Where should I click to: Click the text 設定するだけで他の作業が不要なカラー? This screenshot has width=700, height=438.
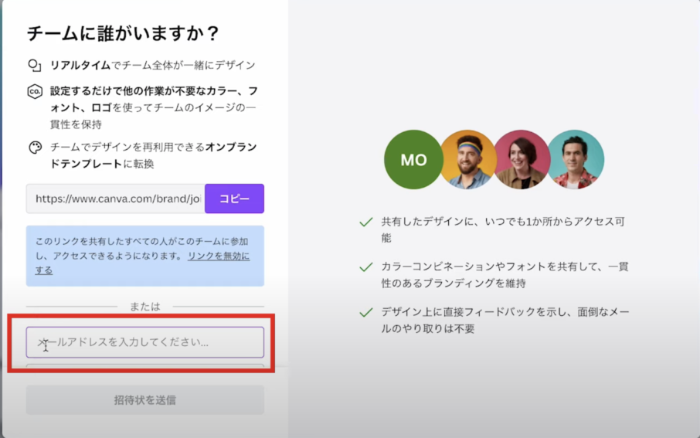144,91
